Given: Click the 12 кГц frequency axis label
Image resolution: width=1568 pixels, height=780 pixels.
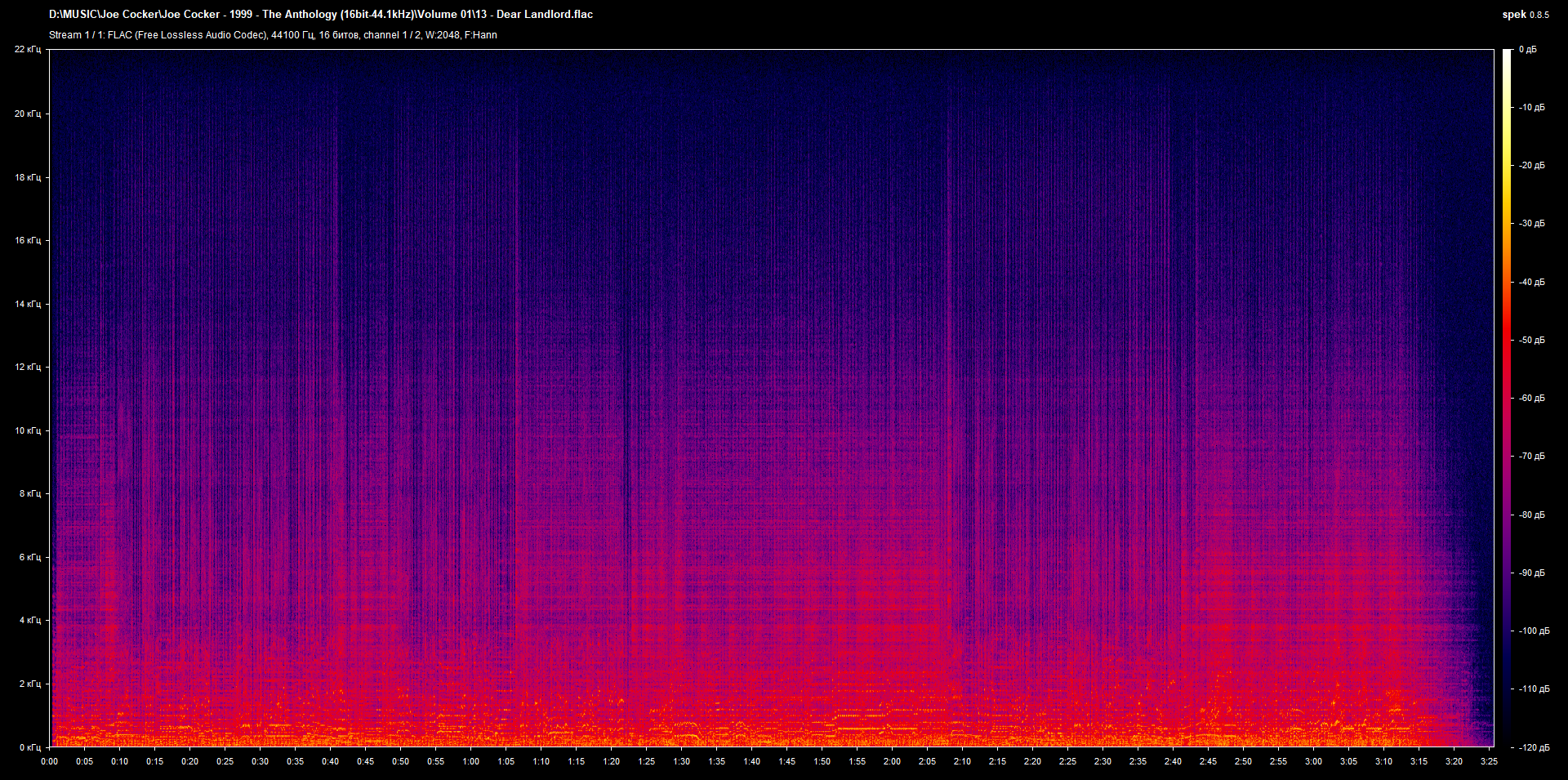Looking at the screenshot, I should pos(28,367).
